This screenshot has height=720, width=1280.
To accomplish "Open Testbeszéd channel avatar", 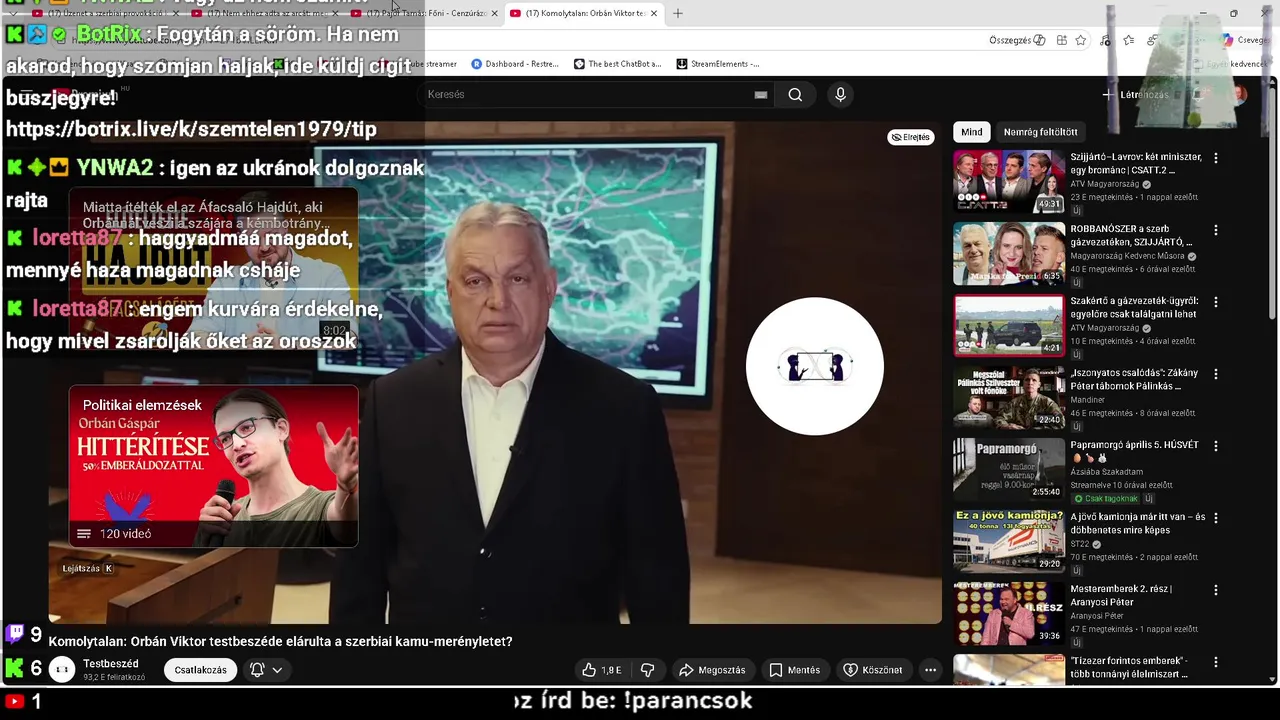I will 62,670.
